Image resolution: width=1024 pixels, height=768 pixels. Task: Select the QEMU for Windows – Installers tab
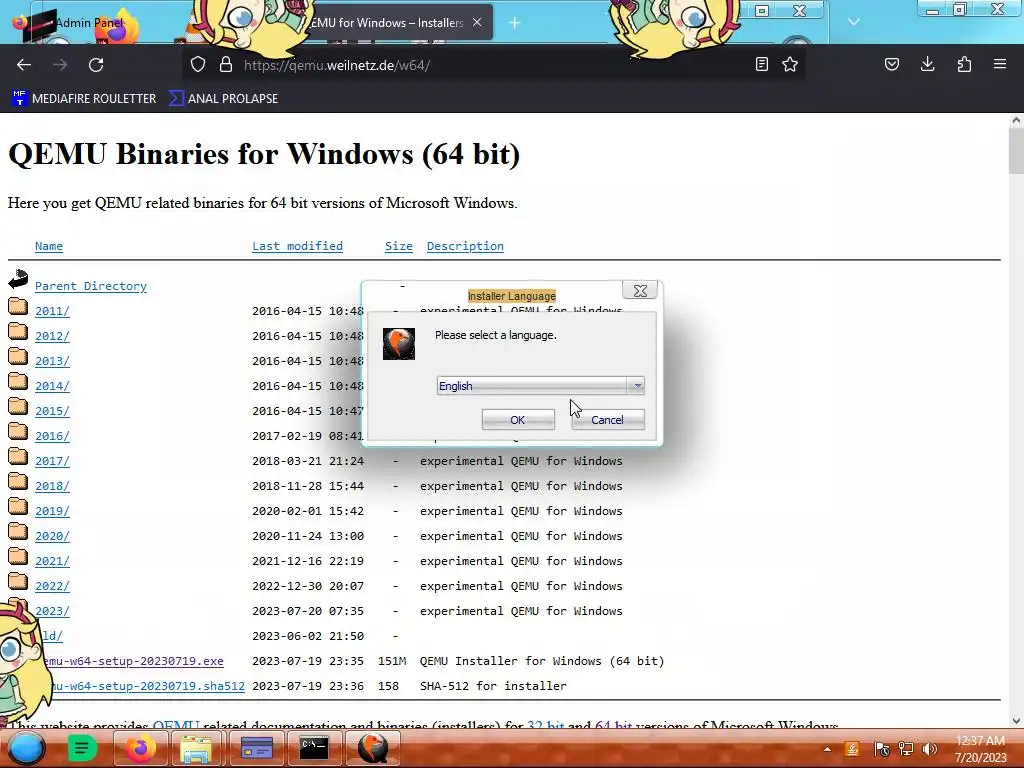pyautogui.click(x=387, y=23)
